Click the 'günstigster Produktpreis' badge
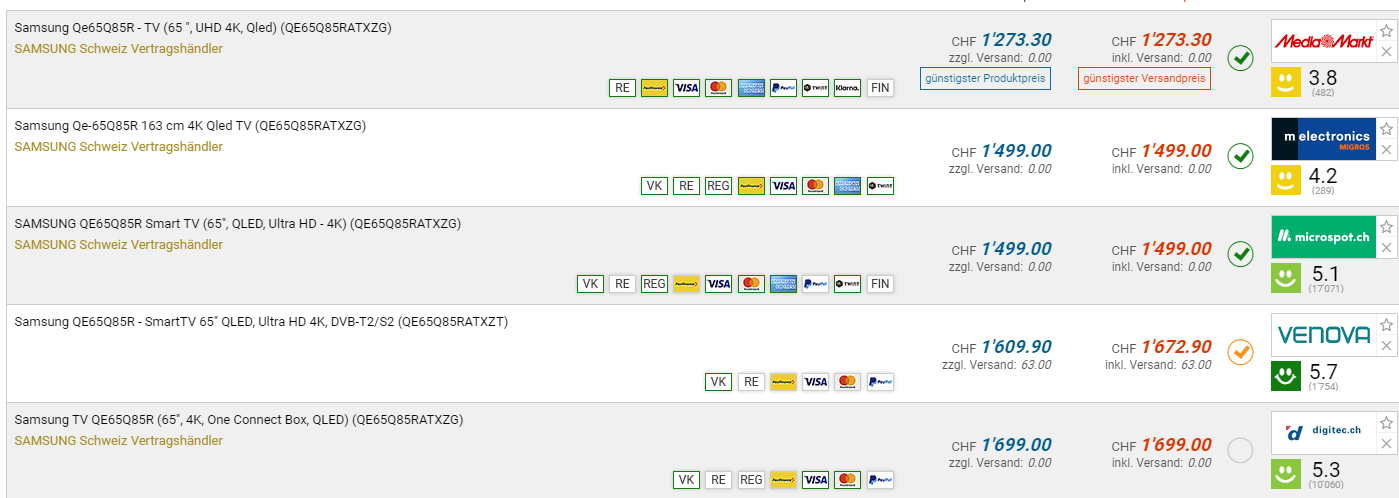 (985, 78)
